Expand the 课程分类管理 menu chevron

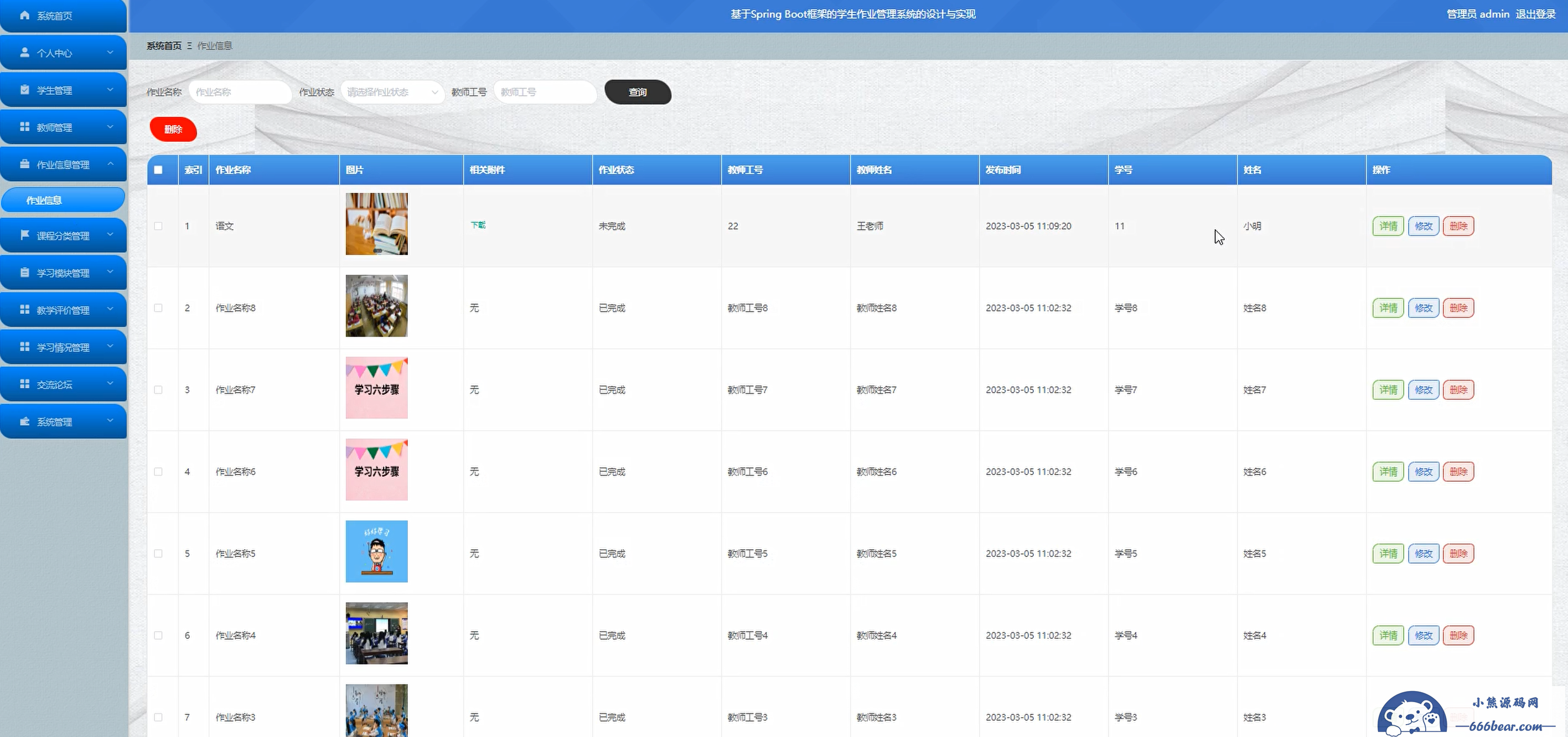[x=110, y=235]
